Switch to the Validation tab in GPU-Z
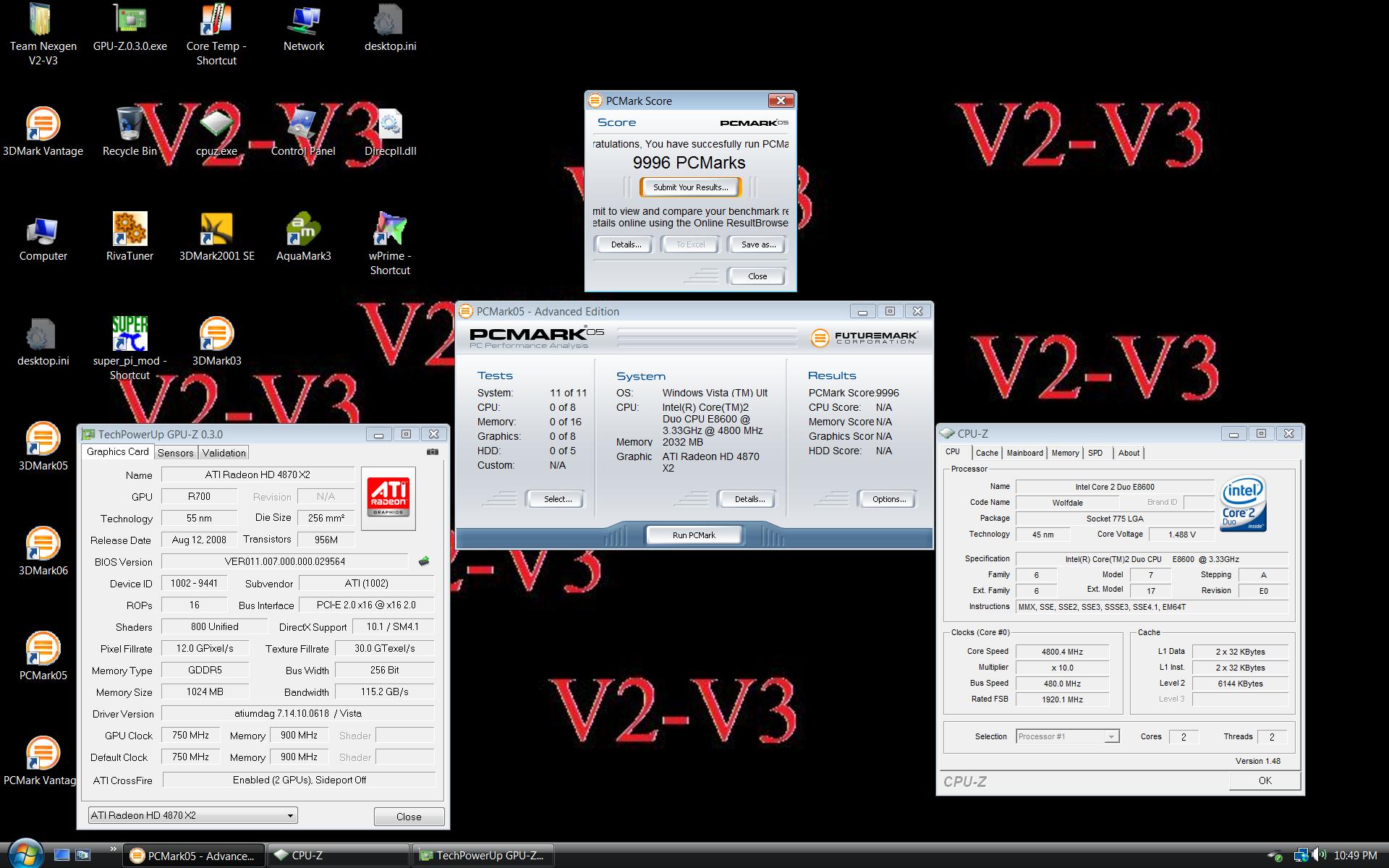Image resolution: width=1389 pixels, height=868 pixels. coord(224,453)
